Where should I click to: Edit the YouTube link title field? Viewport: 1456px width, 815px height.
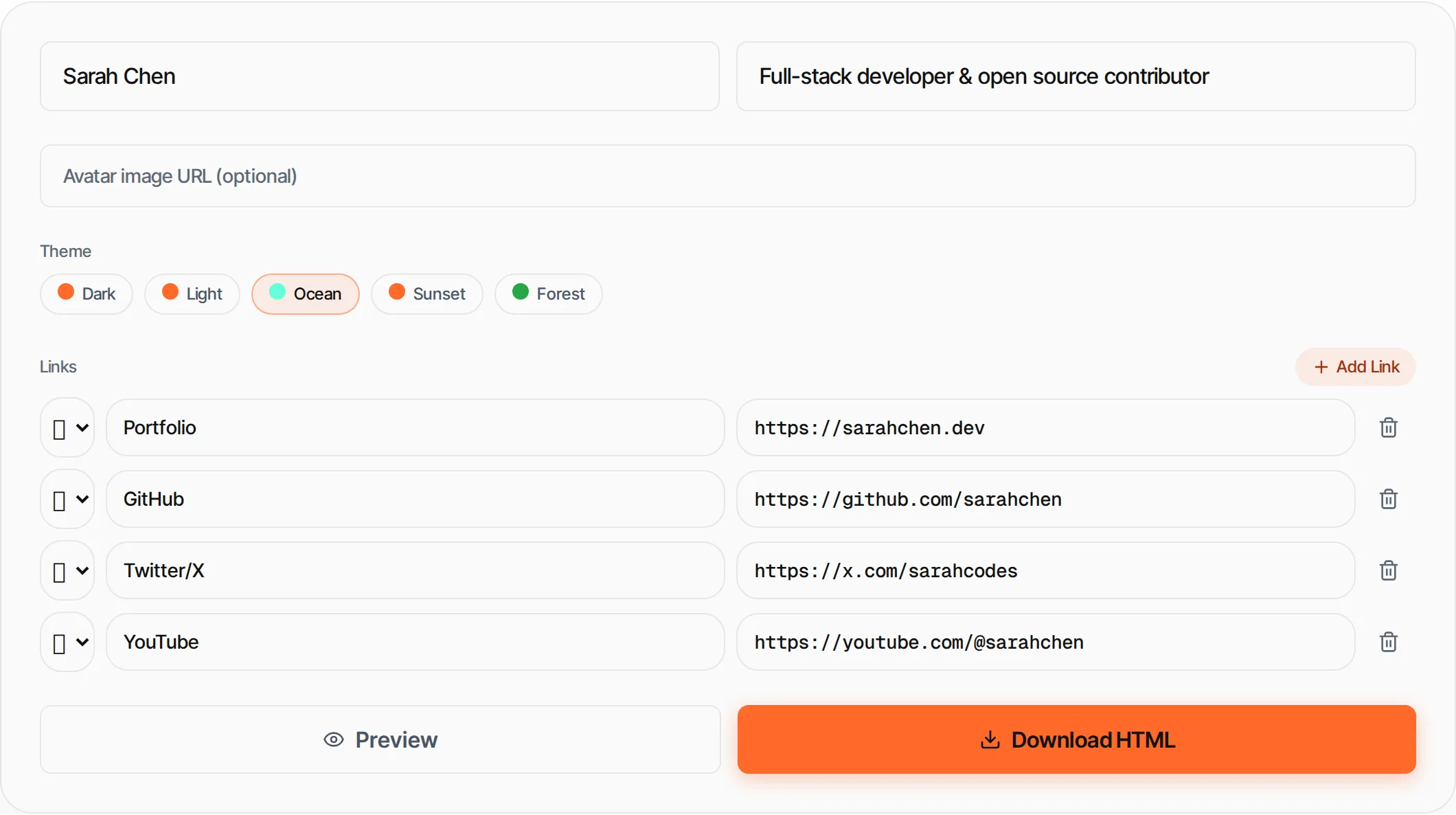click(416, 642)
